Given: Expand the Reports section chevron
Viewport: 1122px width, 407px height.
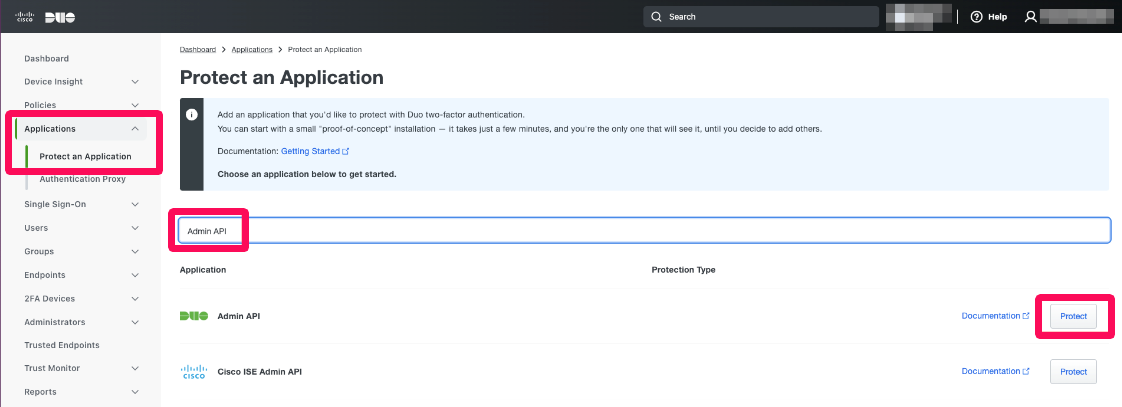Looking at the screenshot, I should tap(135, 392).
